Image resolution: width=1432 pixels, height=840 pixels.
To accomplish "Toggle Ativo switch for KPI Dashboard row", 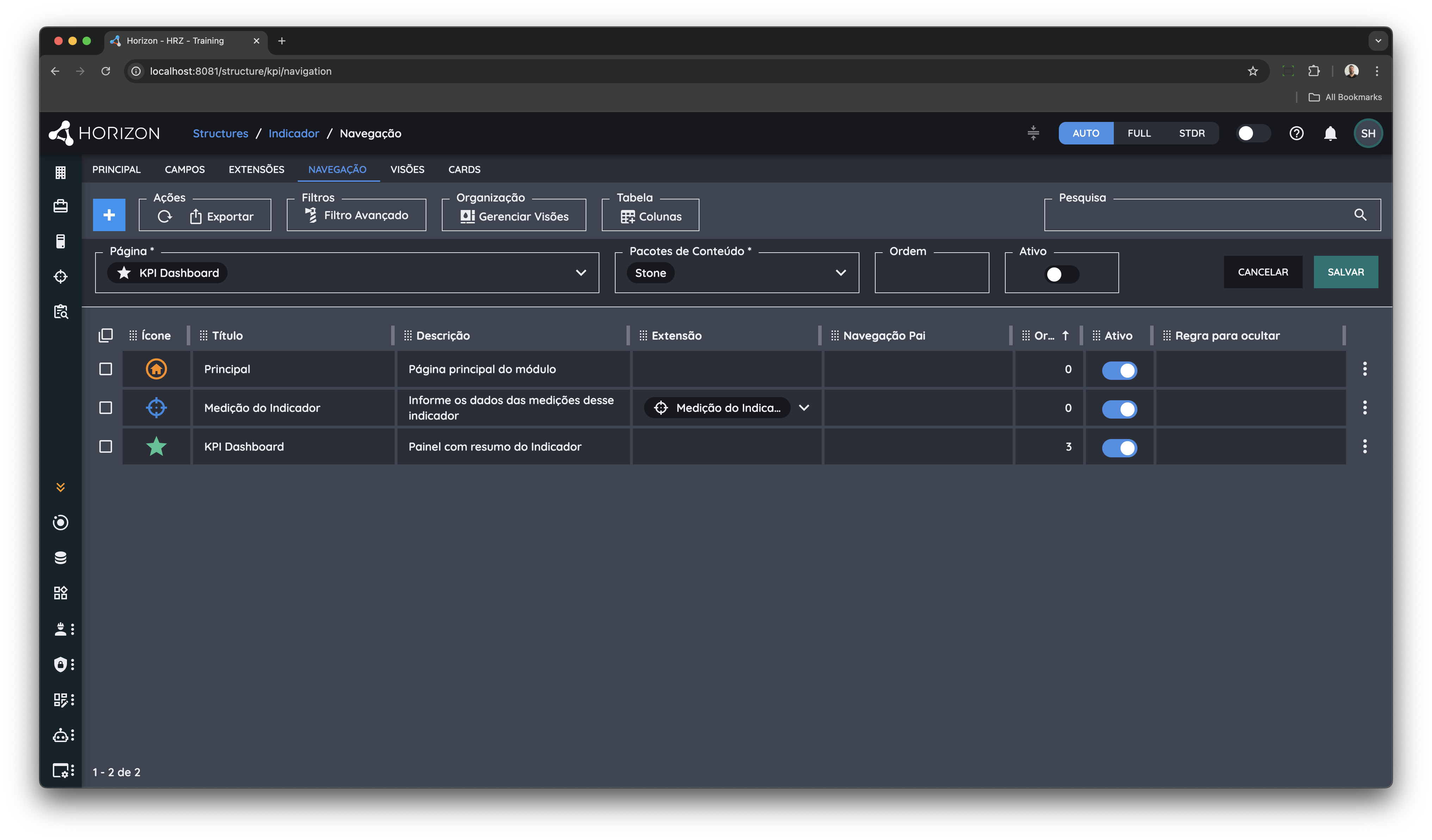I will coord(1119,448).
